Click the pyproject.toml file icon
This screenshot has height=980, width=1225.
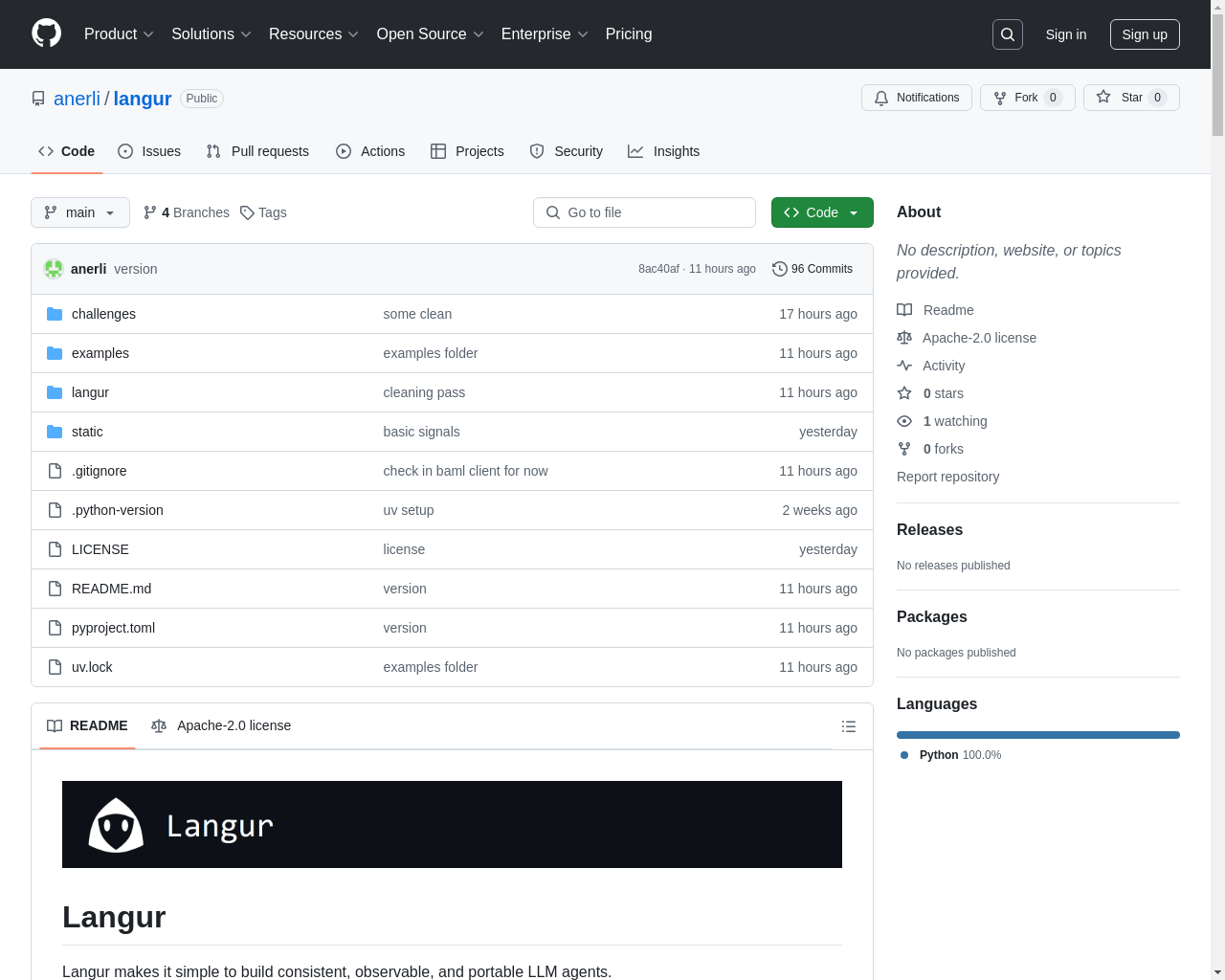55,628
